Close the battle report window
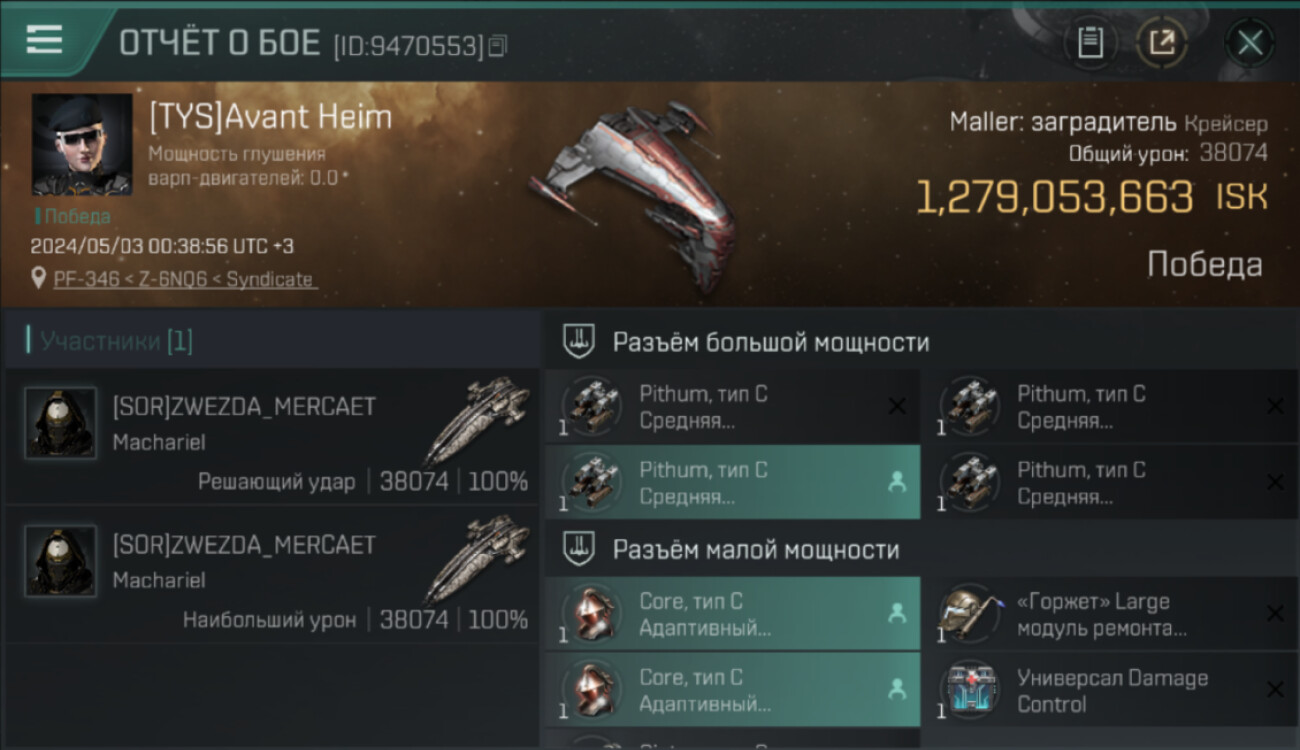This screenshot has width=1300, height=750. point(1250,43)
